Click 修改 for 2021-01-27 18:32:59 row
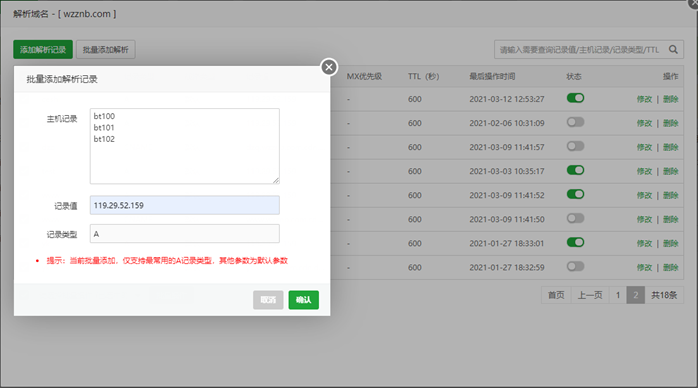 [644, 267]
